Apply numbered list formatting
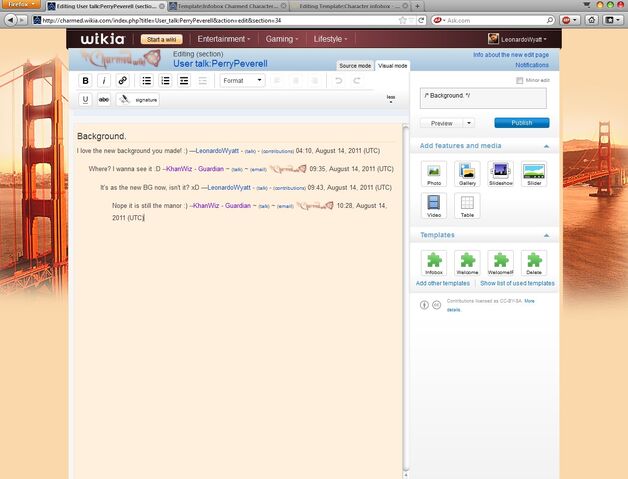 click(x=165, y=81)
